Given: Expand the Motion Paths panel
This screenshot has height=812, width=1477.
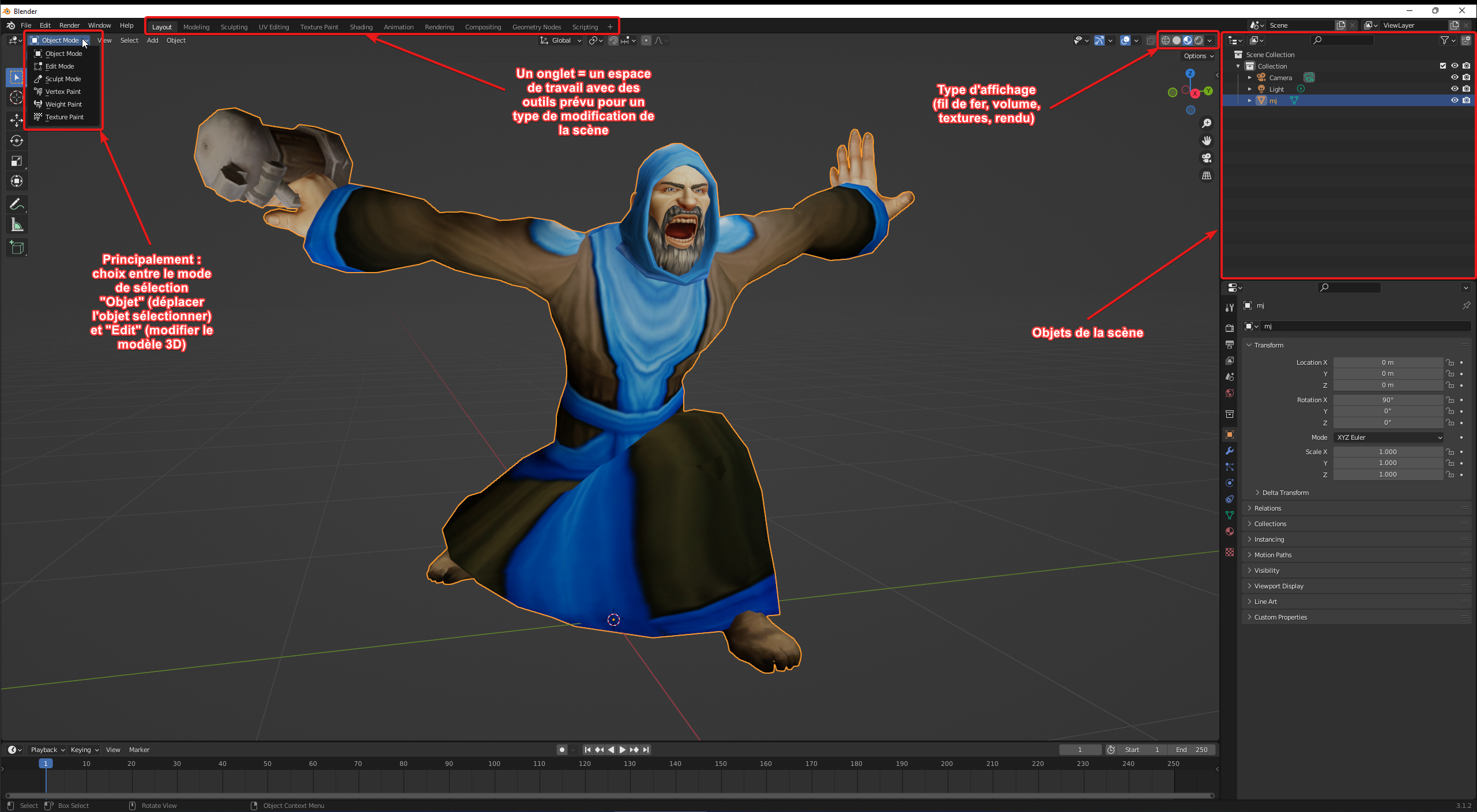Looking at the screenshot, I should [x=1357, y=555].
